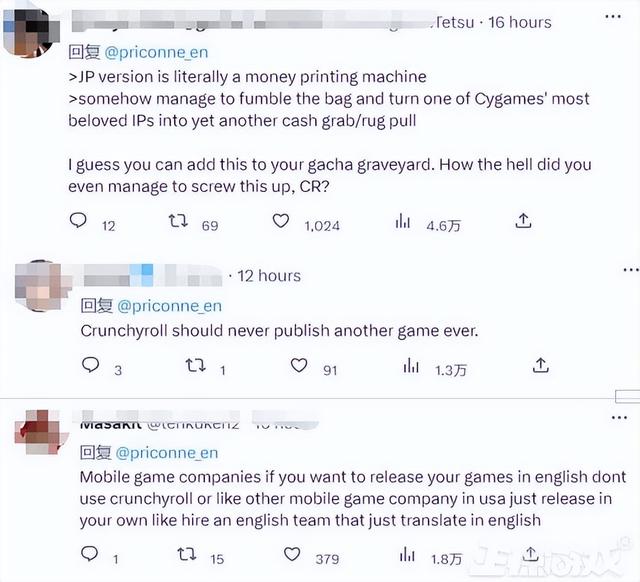Open more options on the 16 hours tweet
This screenshot has width=640, height=582.
(613, 17)
